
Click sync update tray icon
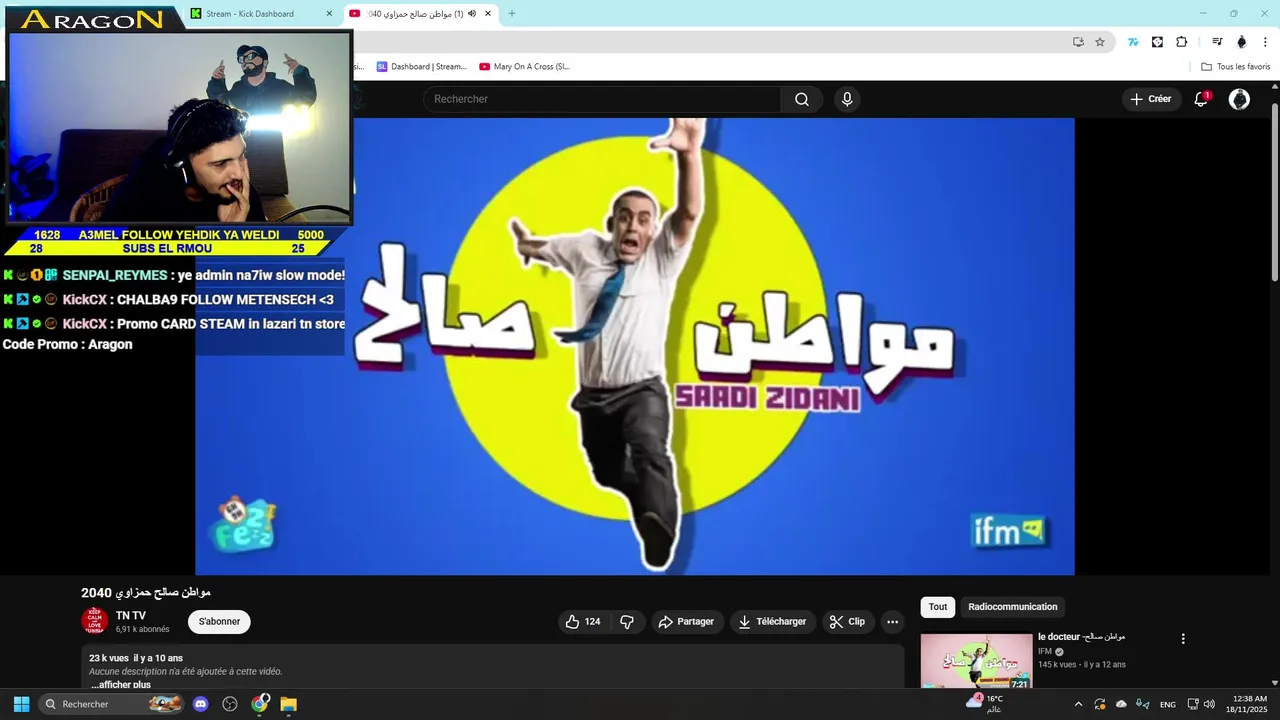[1099, 704]
